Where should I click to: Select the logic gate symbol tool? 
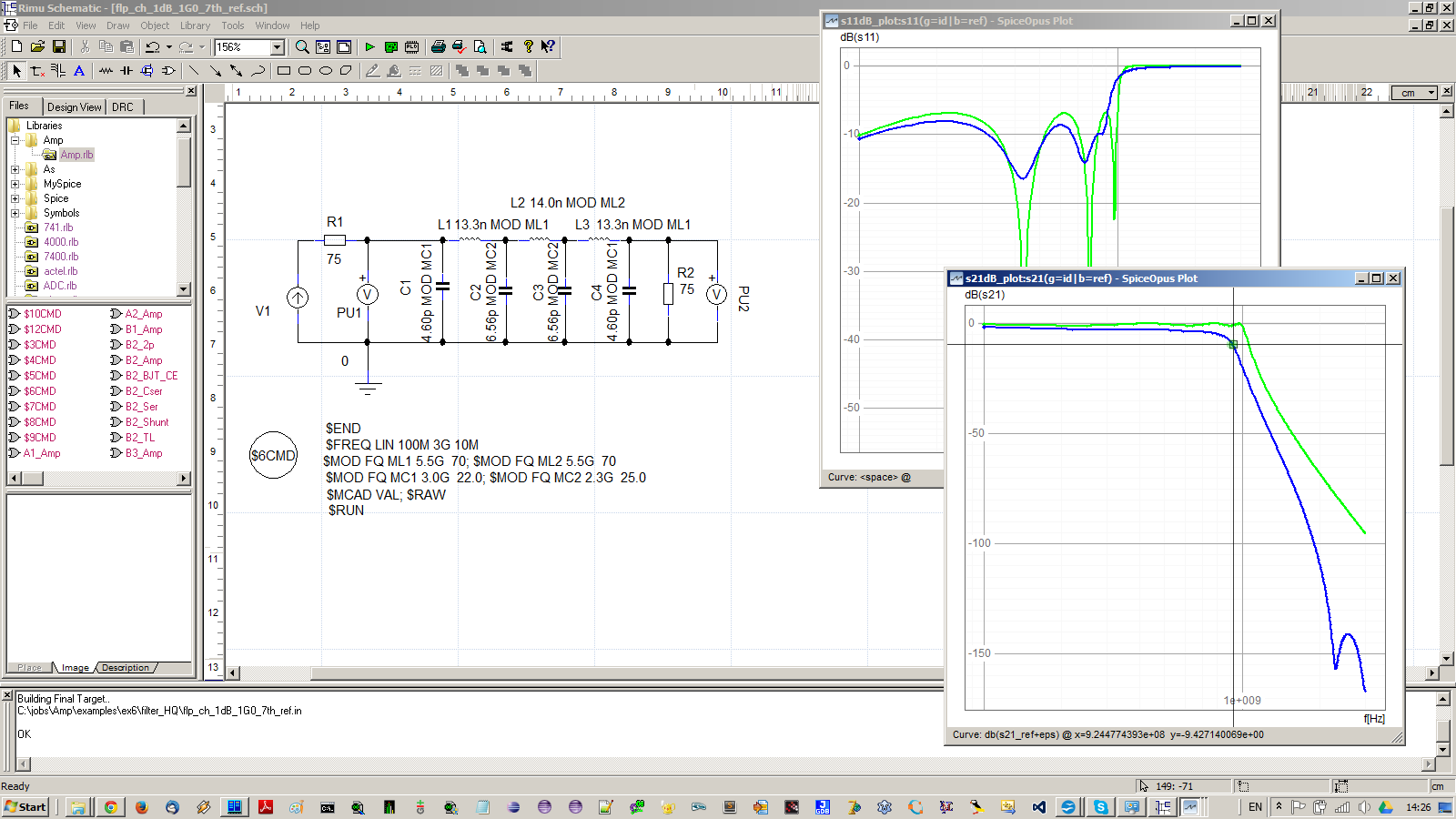pyautogui.click(x=168, y=71)
